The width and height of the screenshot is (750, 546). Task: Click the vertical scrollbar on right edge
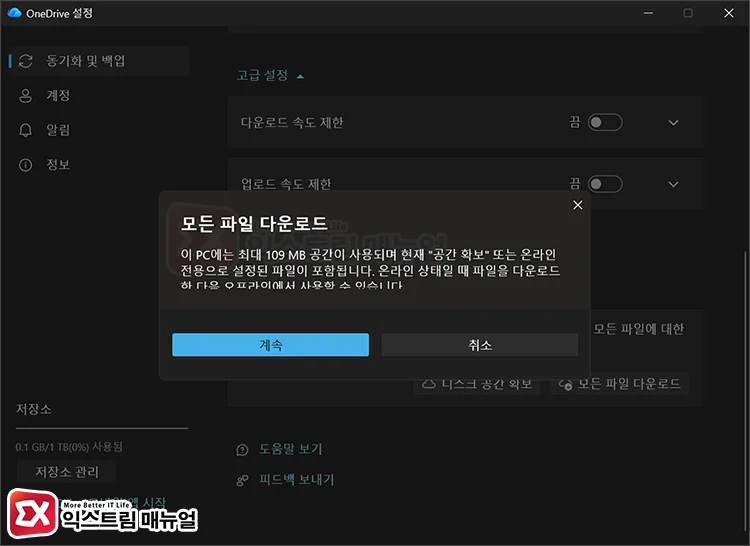(x=744, y=392)
